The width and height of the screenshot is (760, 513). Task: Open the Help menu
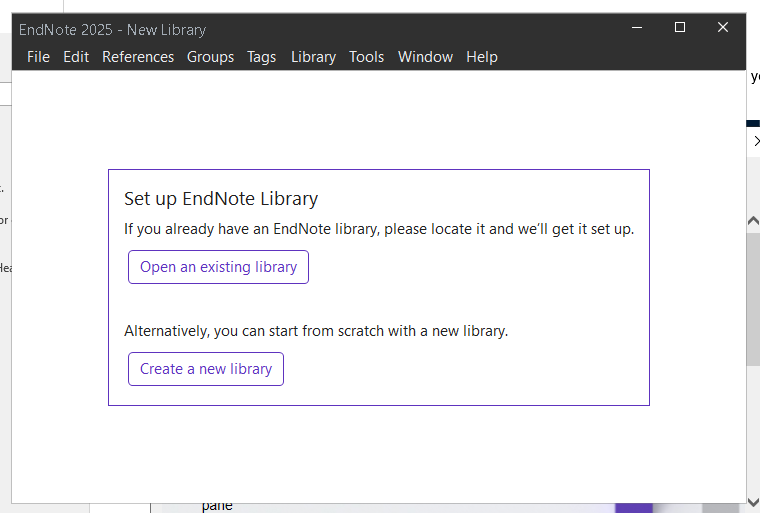pyautogui.click(x=481, y=57)
